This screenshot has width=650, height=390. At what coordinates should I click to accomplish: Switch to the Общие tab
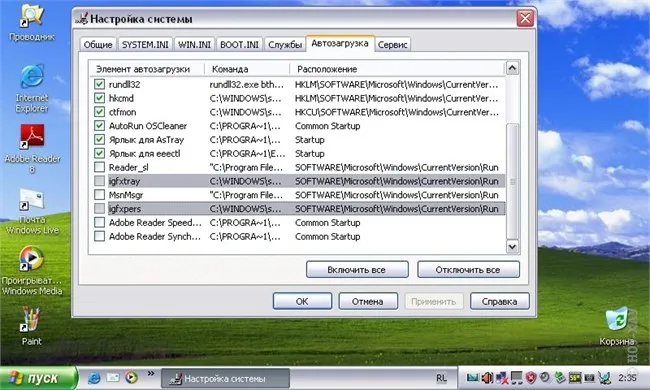(x=98, y=44)
